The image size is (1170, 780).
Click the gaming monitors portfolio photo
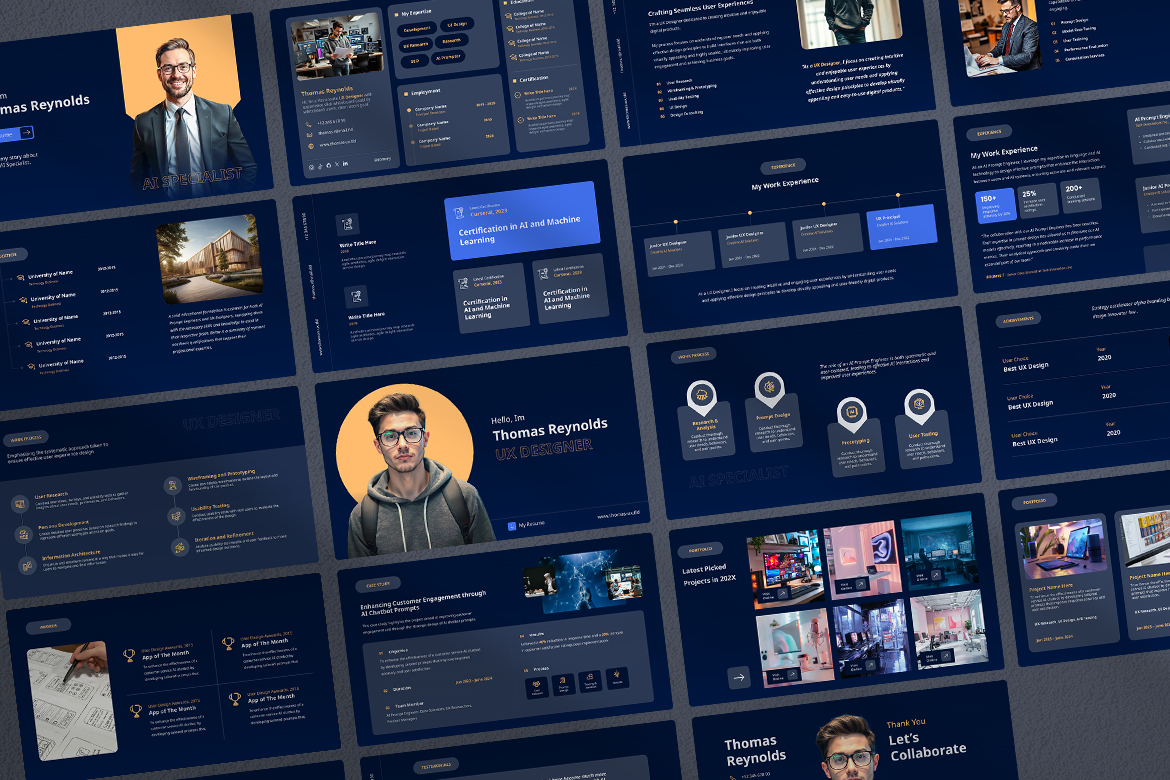(786, 570)
